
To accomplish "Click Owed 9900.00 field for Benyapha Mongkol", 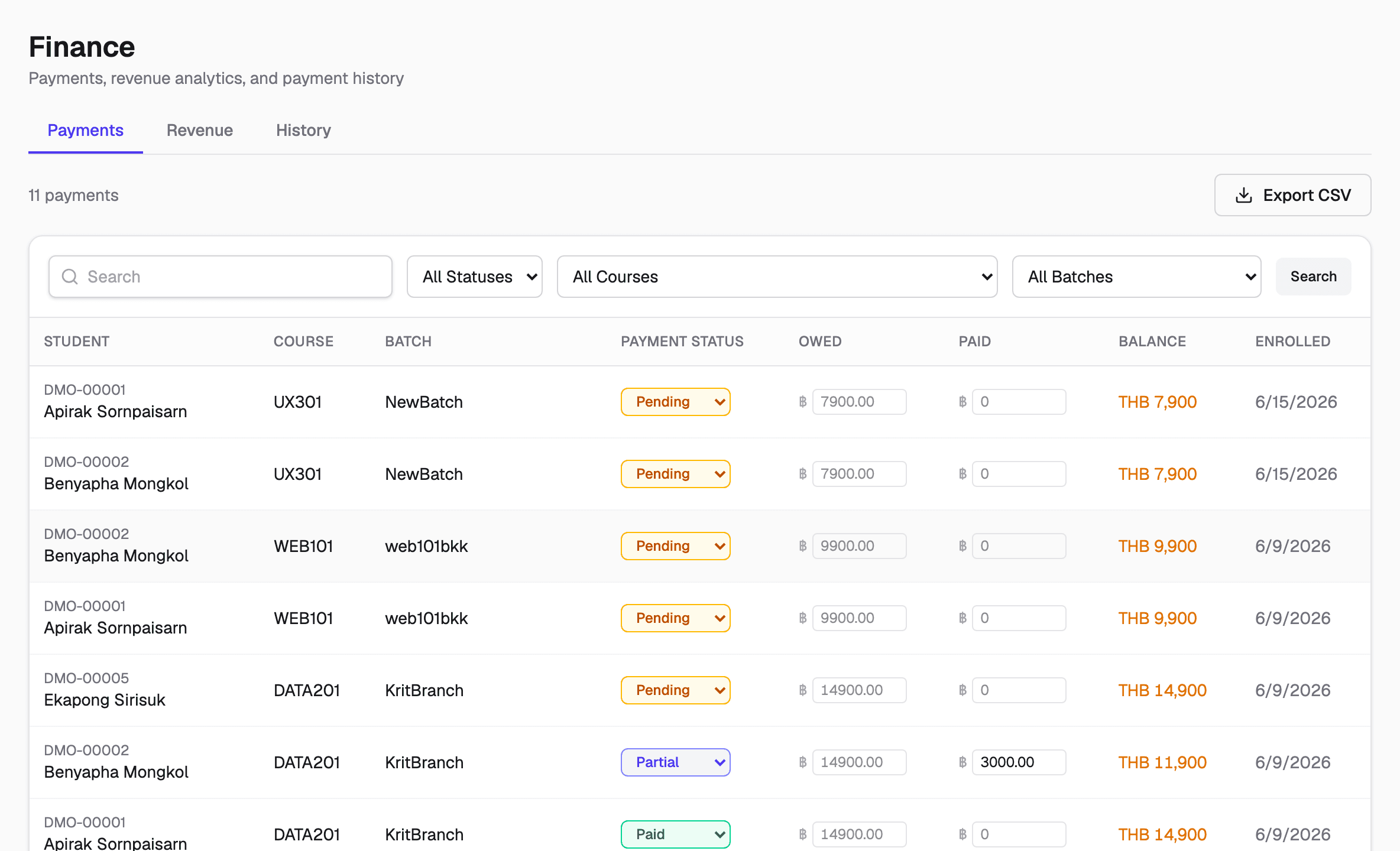I will (x=860, y=546).
